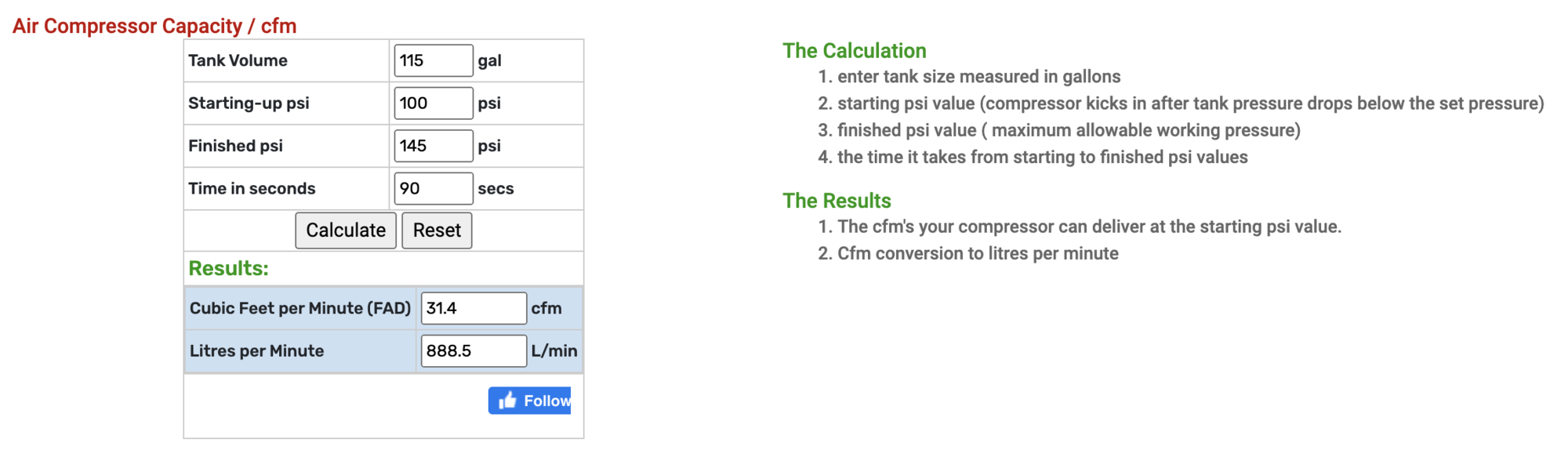Click the Tank Volume label
1568x457 pixels.
pyautogui.click(x=238, y=60)
